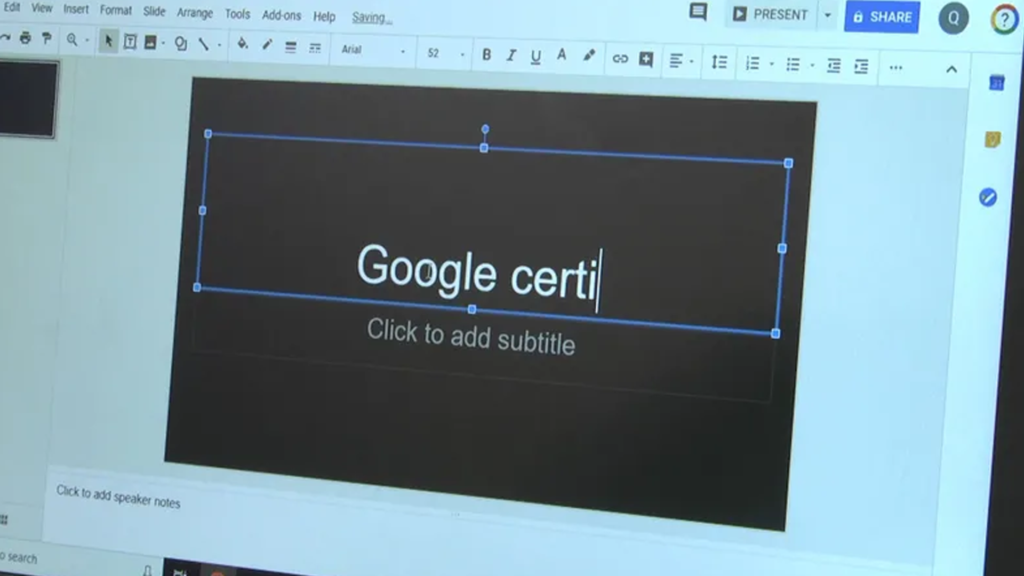The height and width of the screenshot is (576, 1024).
Task: Decrease the text indent
Action: (x=833, y=65)
